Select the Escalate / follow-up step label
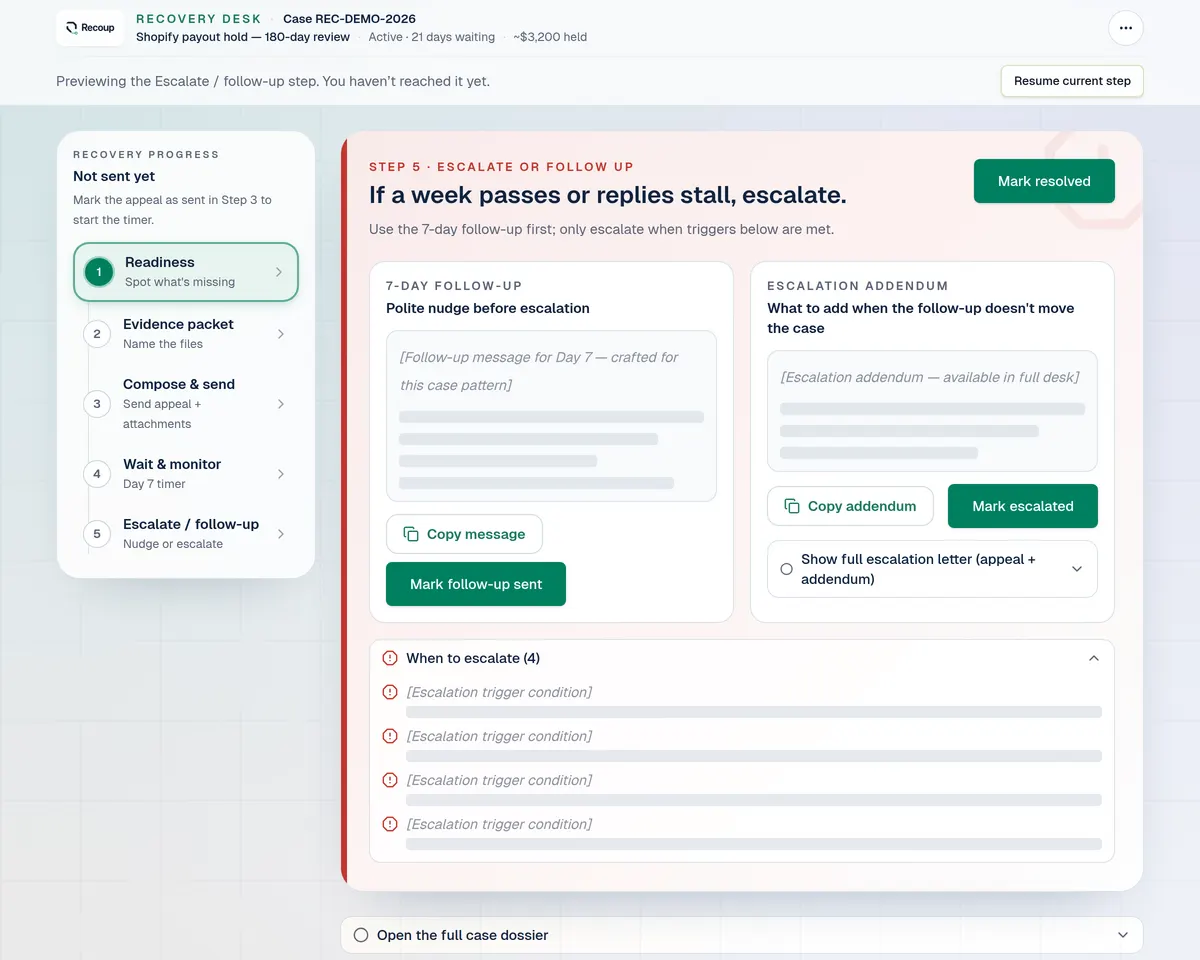The height and width of the screenshot is (960, 1200). point(191,524)
